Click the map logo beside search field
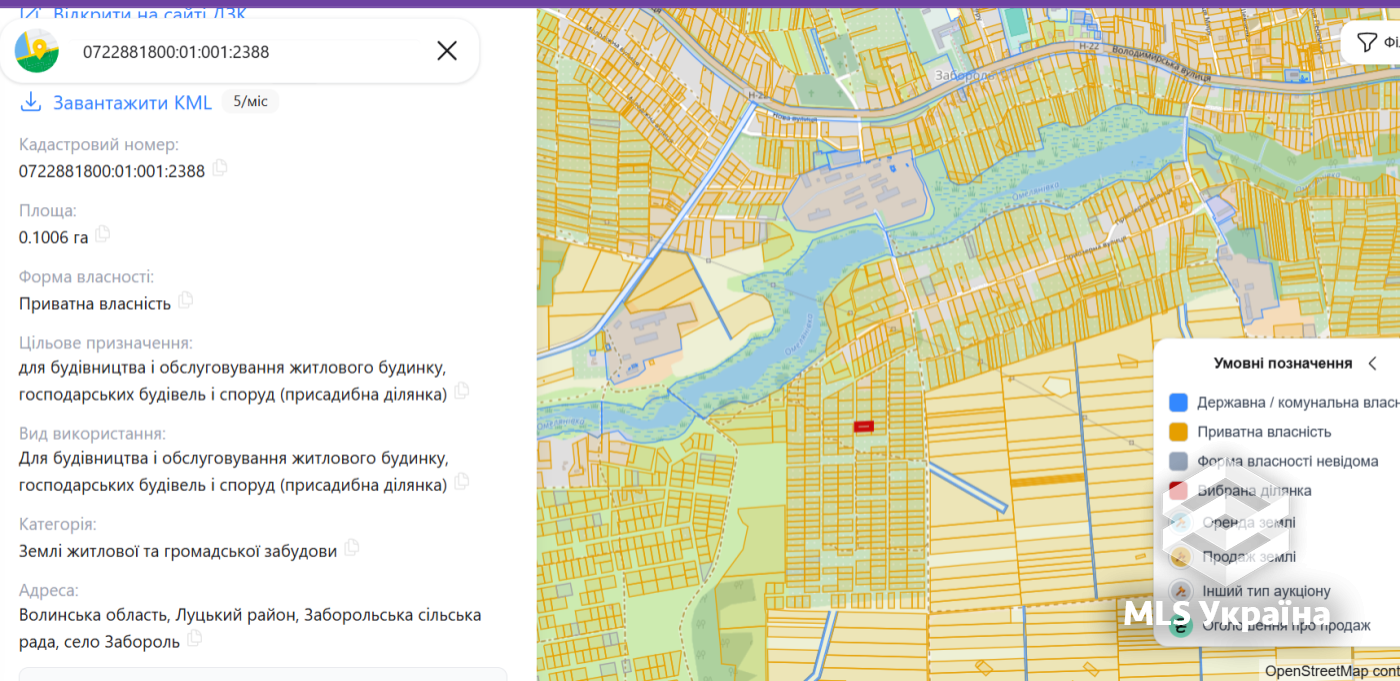Image resolution: width=1400 pixels, height=681 pixels. [x=37, y=51]
